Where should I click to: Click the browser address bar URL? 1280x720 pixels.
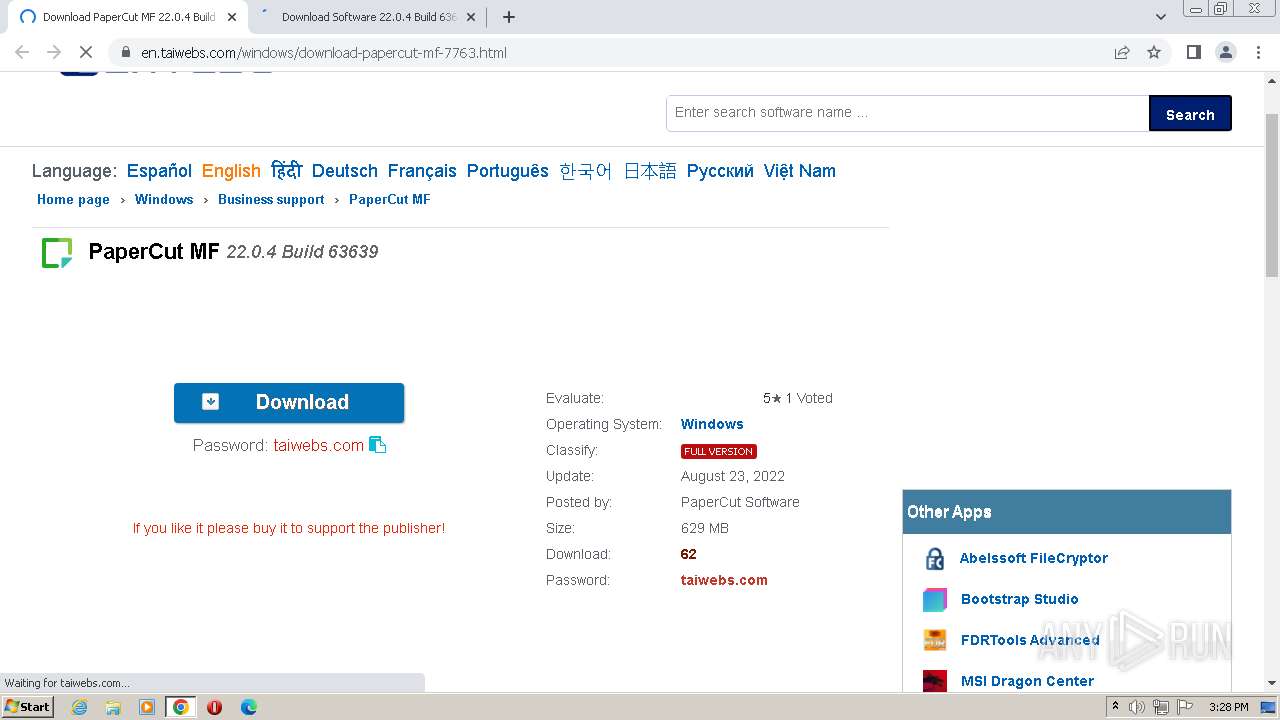[x=324, y=52]
